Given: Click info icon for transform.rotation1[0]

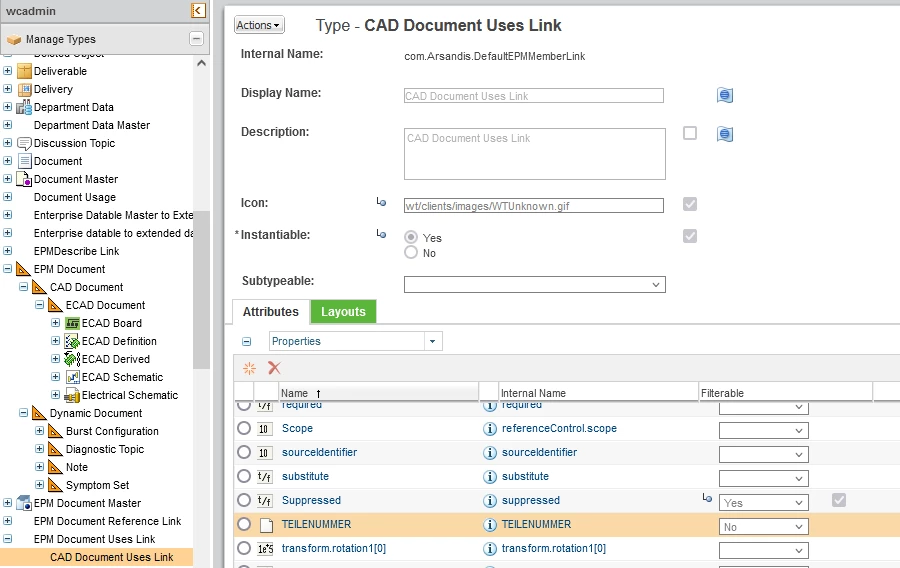Looking at the screenshot, I should [x=490, y=548].
